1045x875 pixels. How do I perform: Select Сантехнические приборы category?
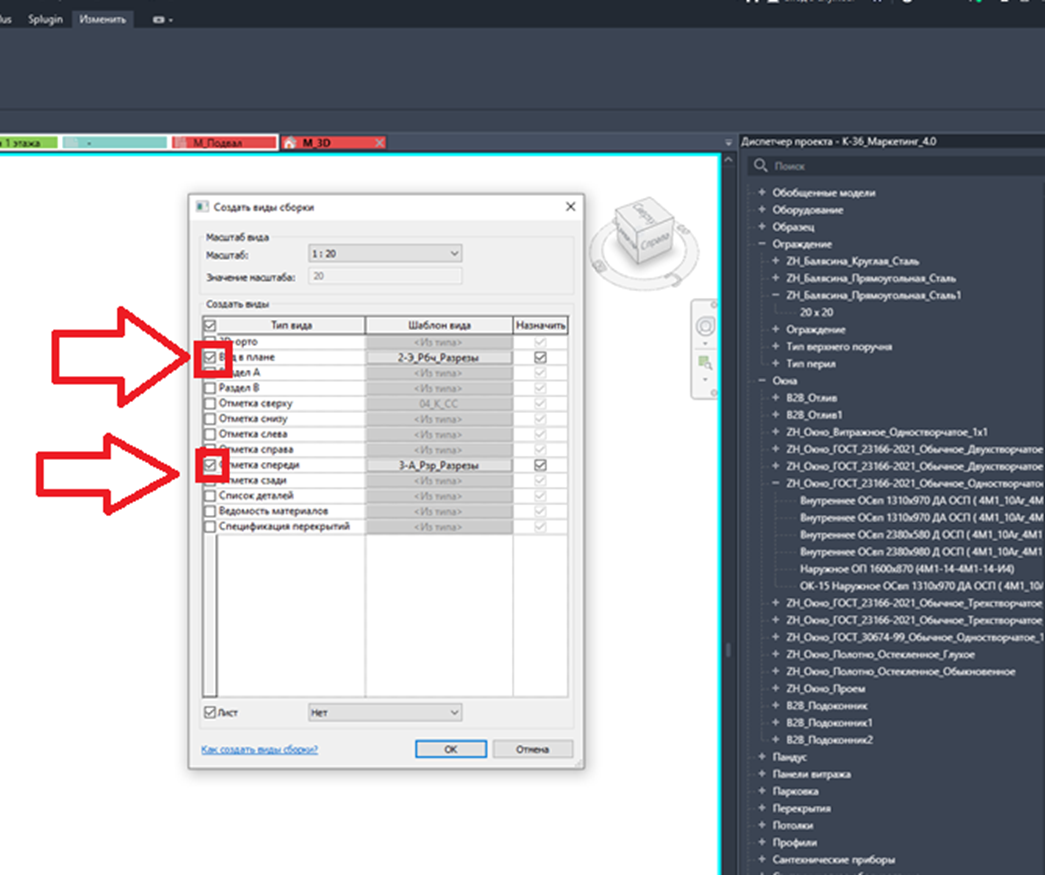point(834,860)
